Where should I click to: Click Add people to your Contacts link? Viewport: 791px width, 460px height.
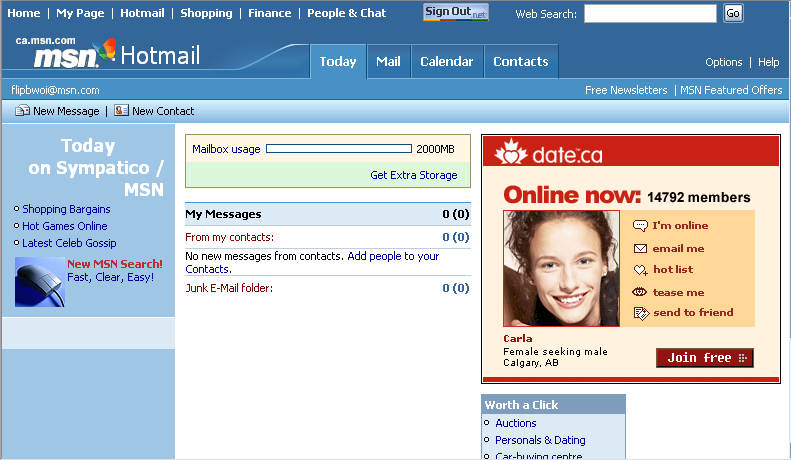coord(312,263)
